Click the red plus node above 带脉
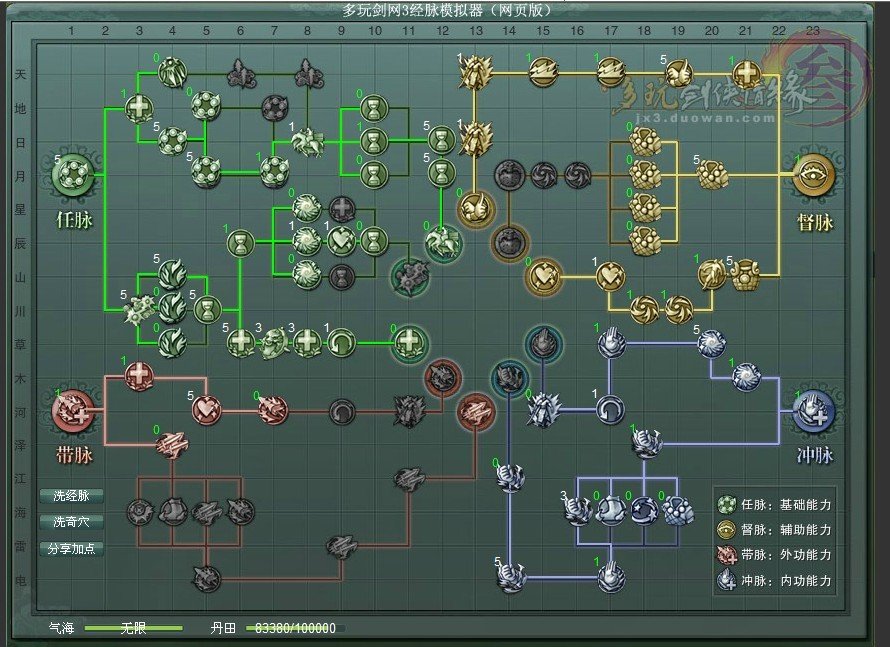The image size is (890, 647). click(139, 376)
